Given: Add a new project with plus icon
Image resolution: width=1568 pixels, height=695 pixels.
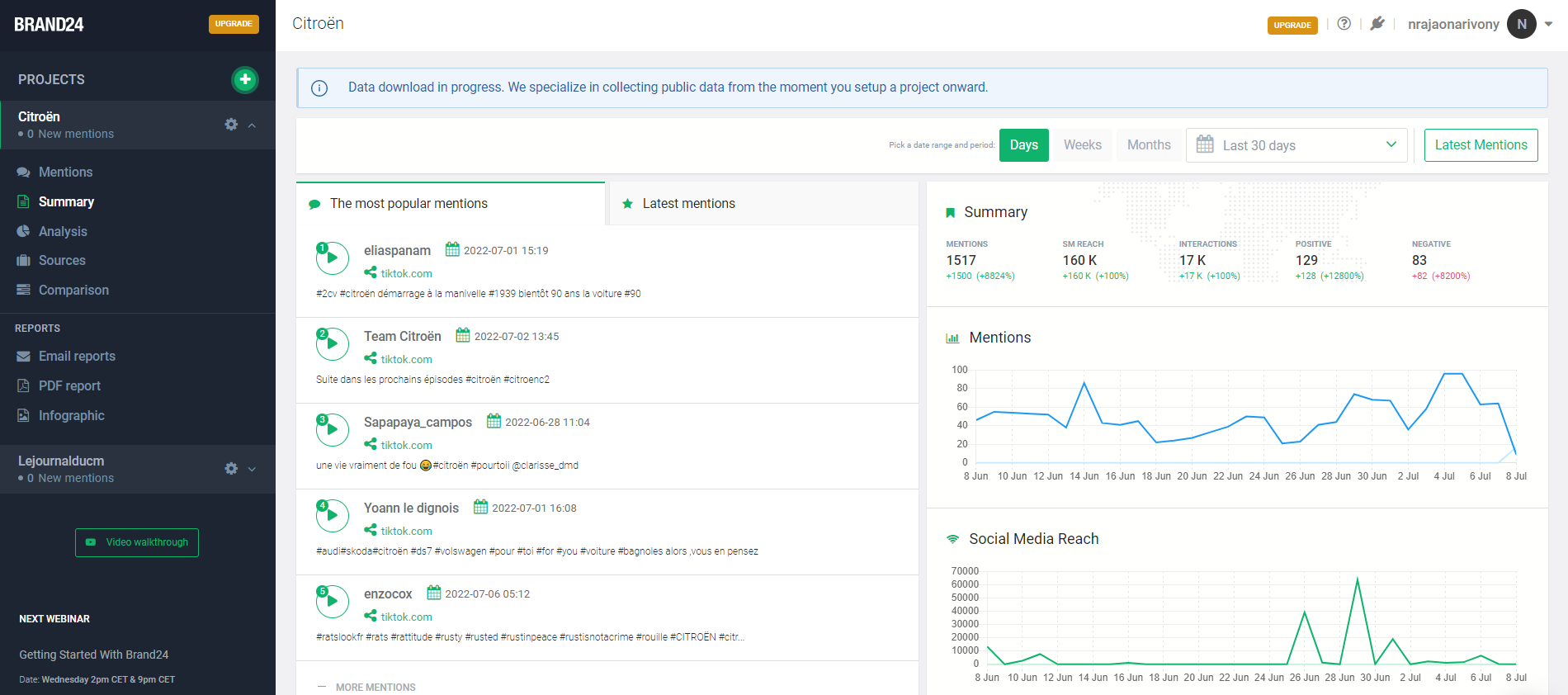Looking at the screenshot, I should (x=244, y=79).
